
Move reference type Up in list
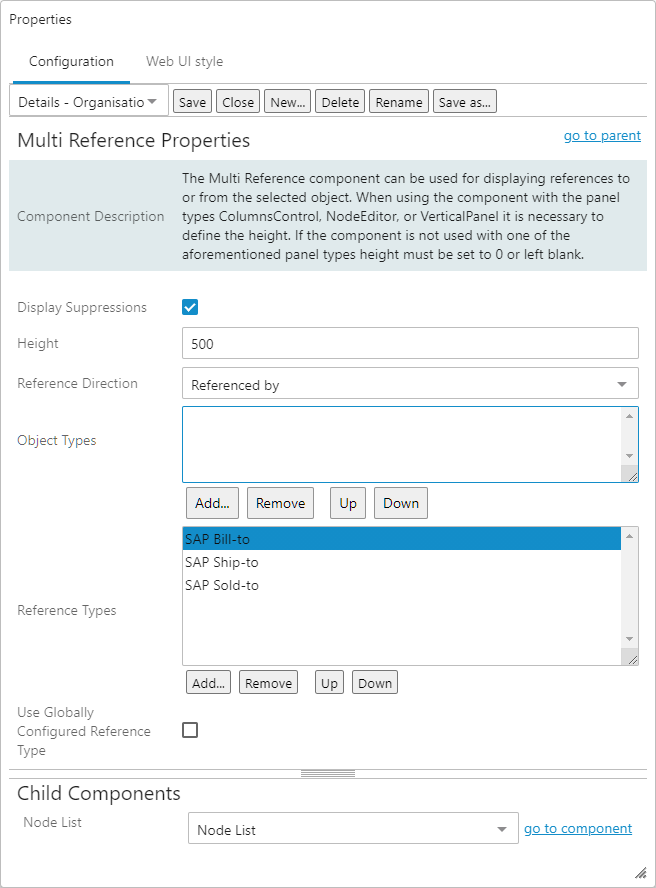328,683
